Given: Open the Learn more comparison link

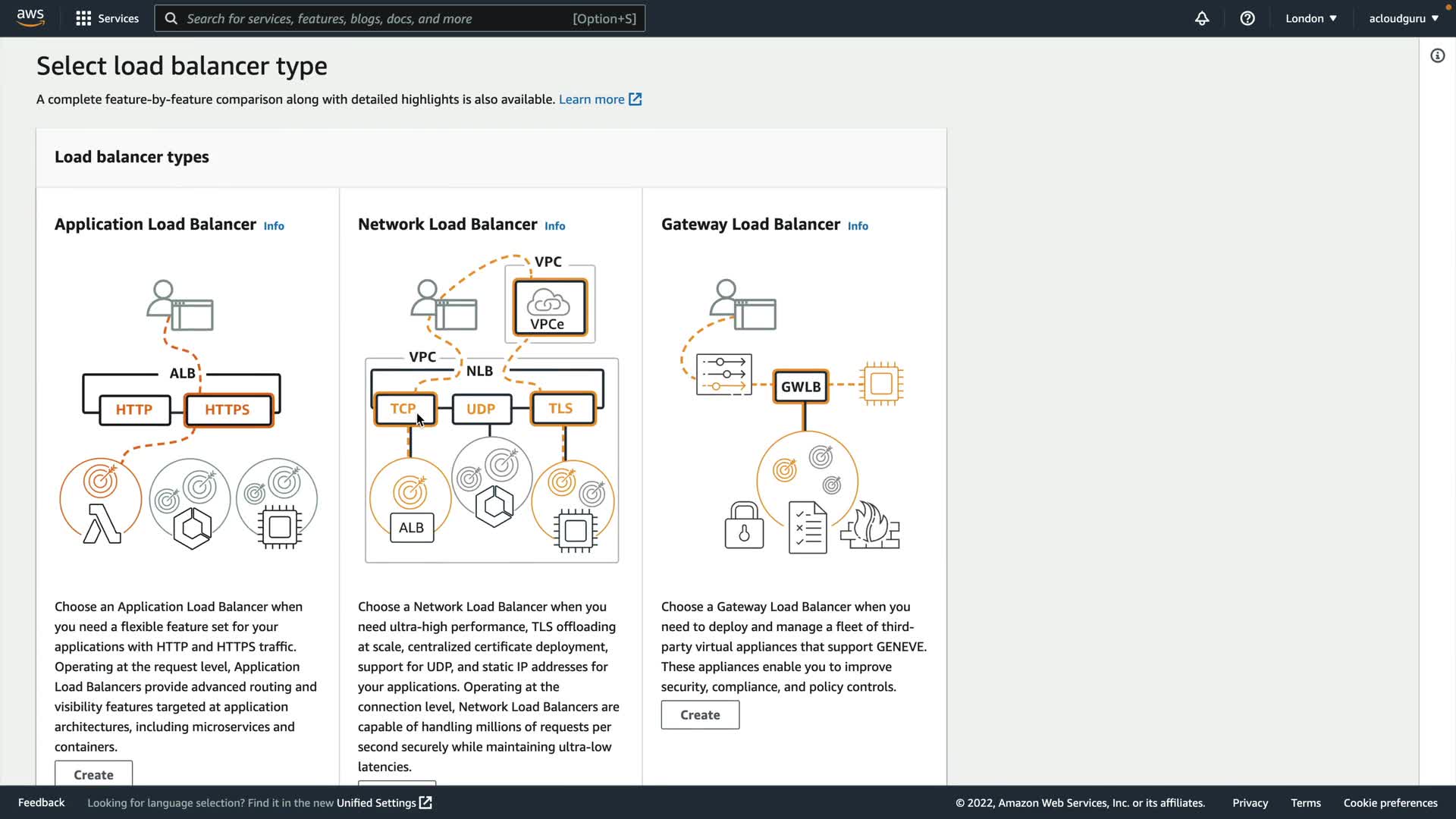Looking at the screenshot, I should coord(591,99).
